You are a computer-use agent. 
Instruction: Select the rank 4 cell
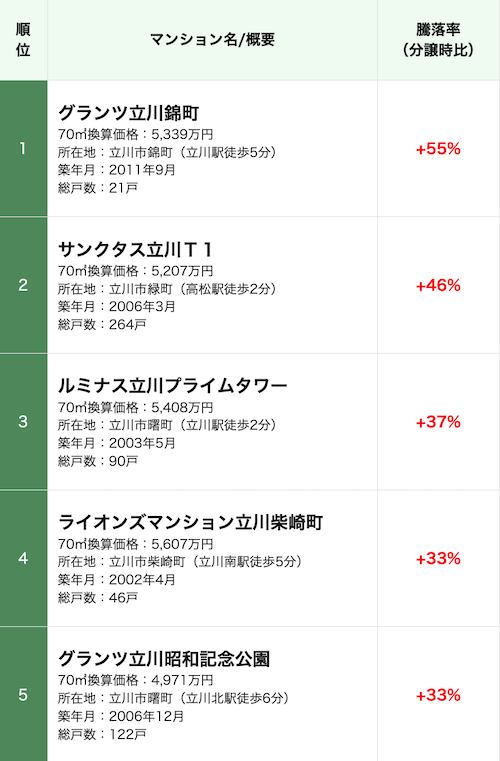pyautogui.click(x=23, y=558)
